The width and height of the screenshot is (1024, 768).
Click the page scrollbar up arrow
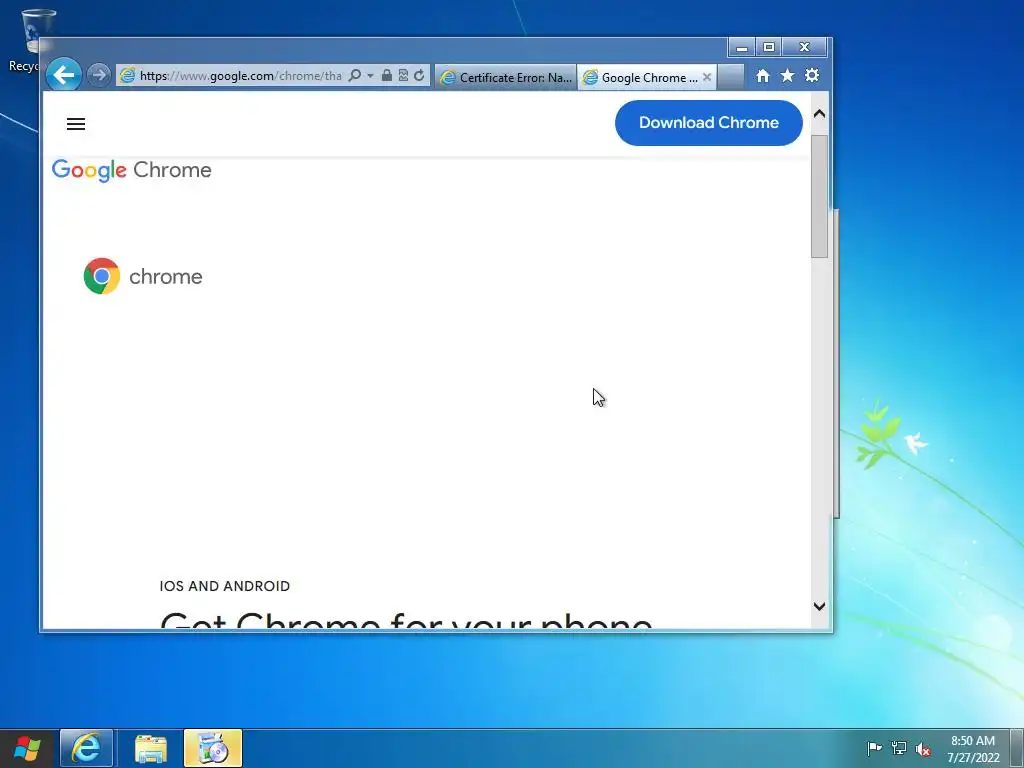click(820, 114)
